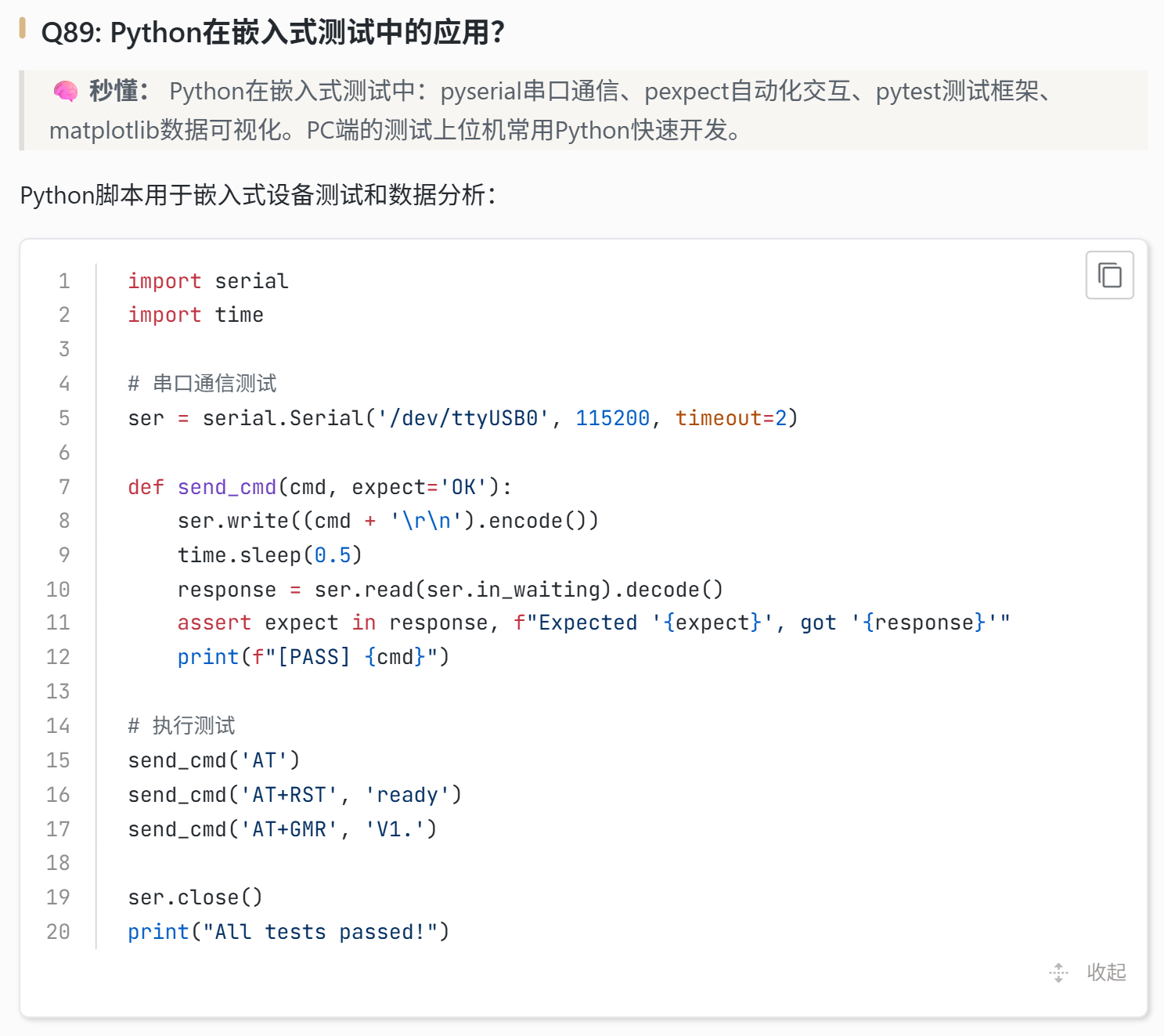The image size is (1164, 1036).
Task: Click the 'ser.close()' code line
Action: pos(195,897)
